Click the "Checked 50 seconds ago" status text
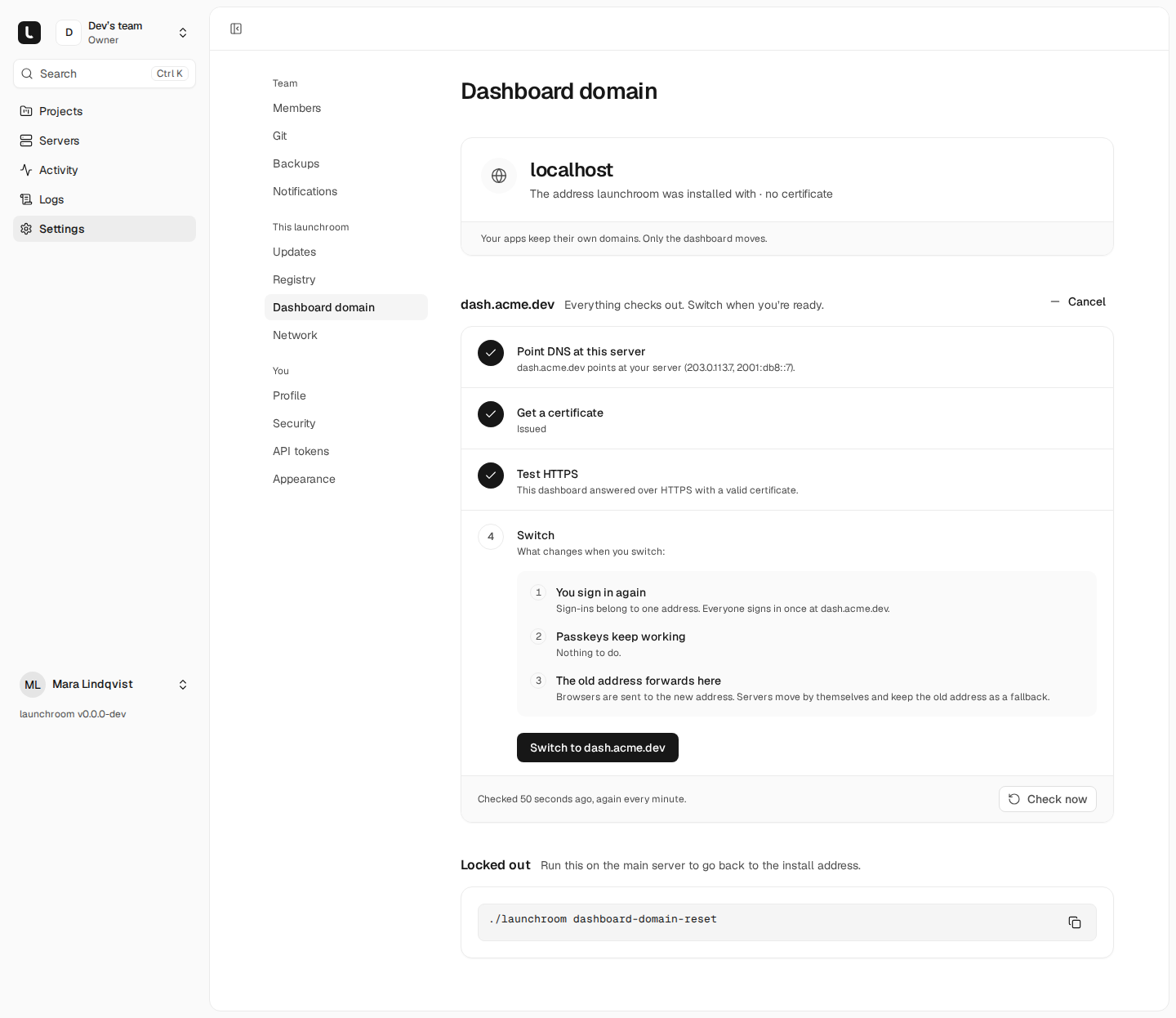Image resolution: width=1176 pixels, height=1018 pixels. (581, 799)
